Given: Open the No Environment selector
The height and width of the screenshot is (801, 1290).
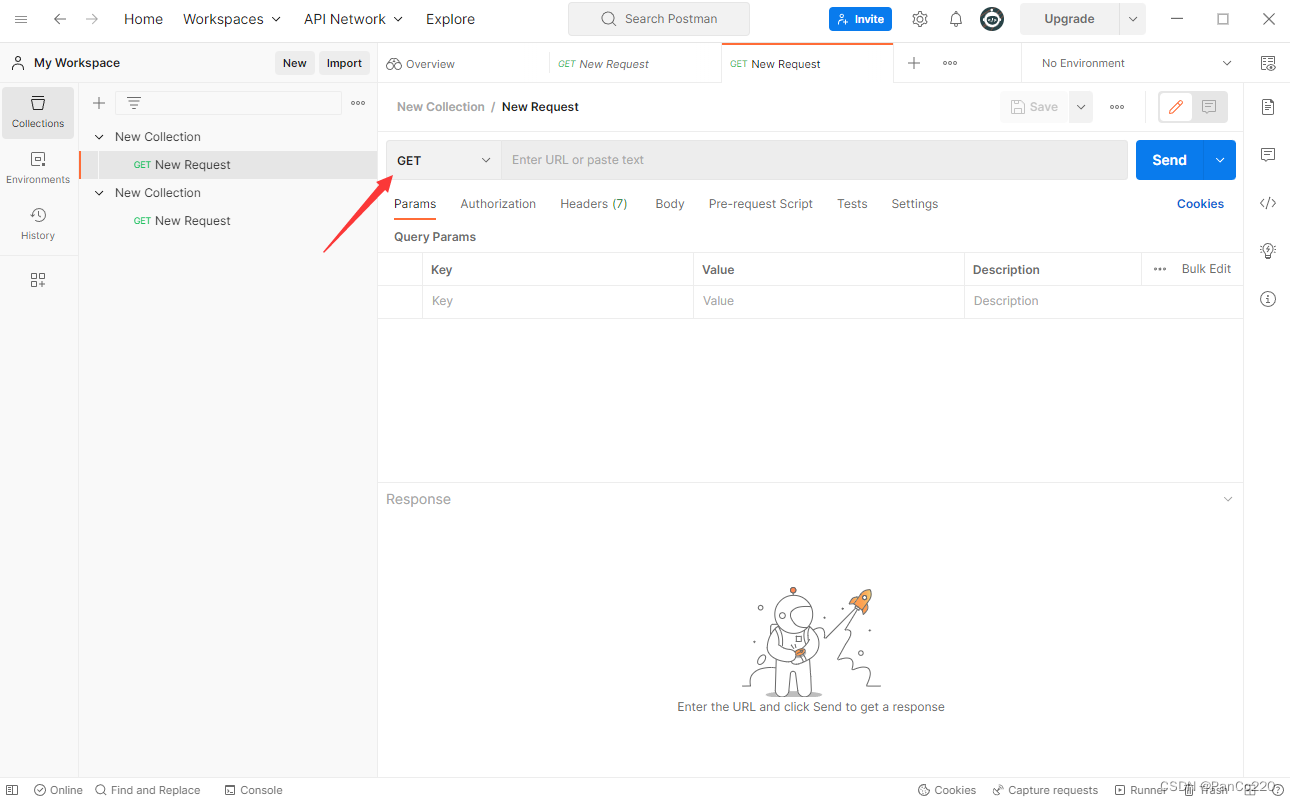Looking at the screenshot, I should tap(1136, 63).
